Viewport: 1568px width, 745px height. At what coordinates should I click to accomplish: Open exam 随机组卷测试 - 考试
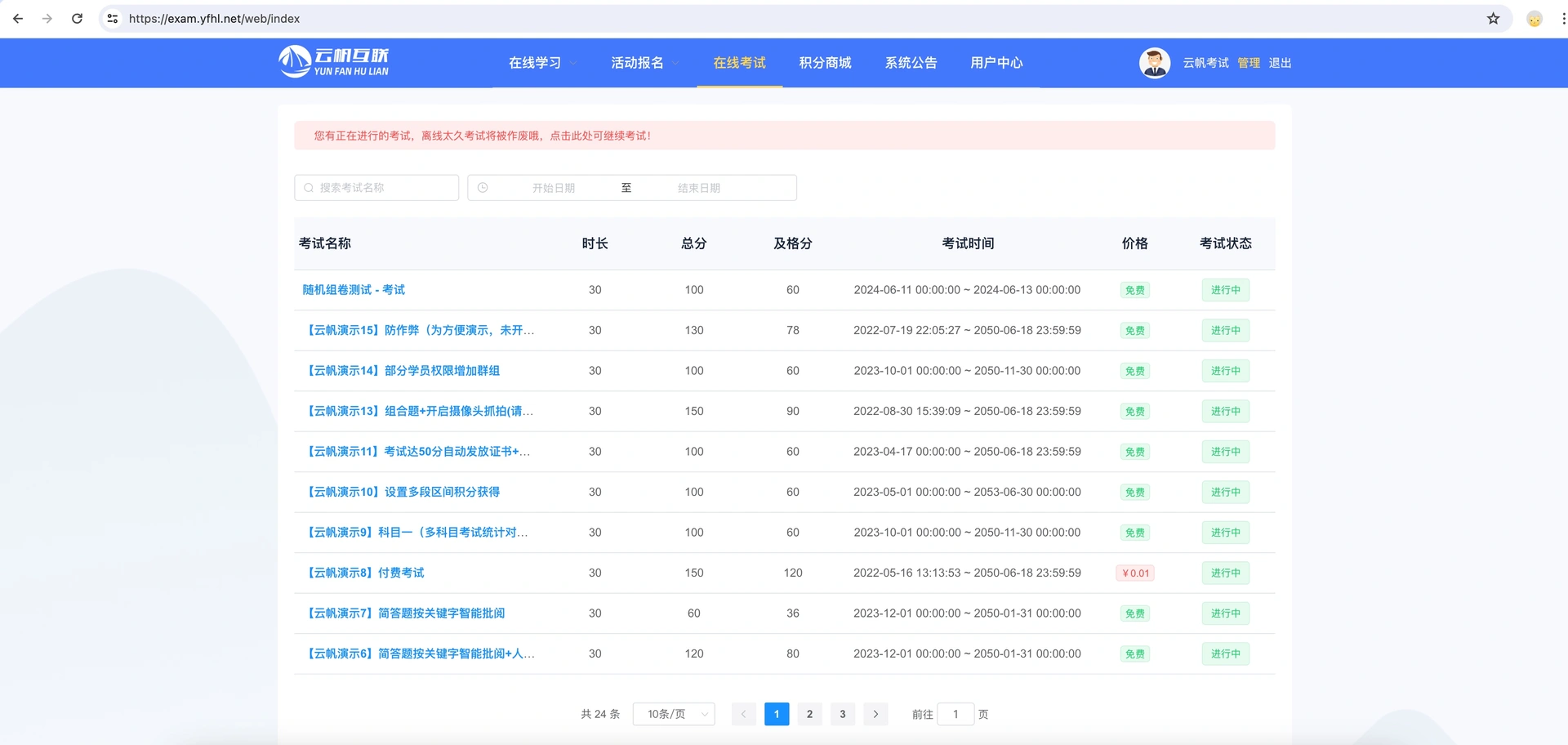point(354,290)
